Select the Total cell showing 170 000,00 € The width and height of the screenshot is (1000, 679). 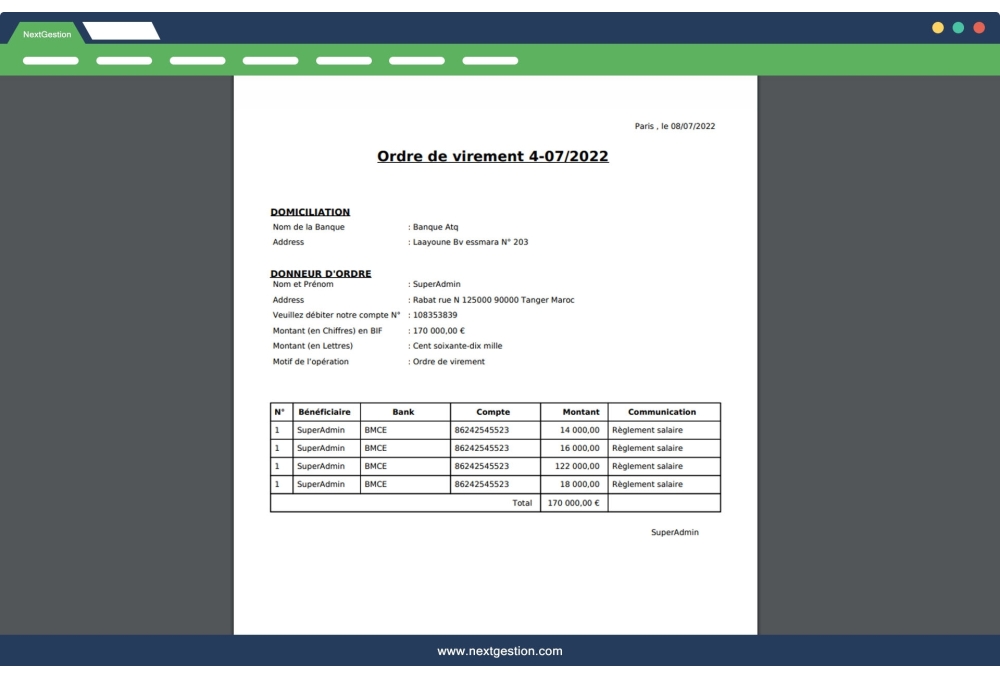coord(572,504)
